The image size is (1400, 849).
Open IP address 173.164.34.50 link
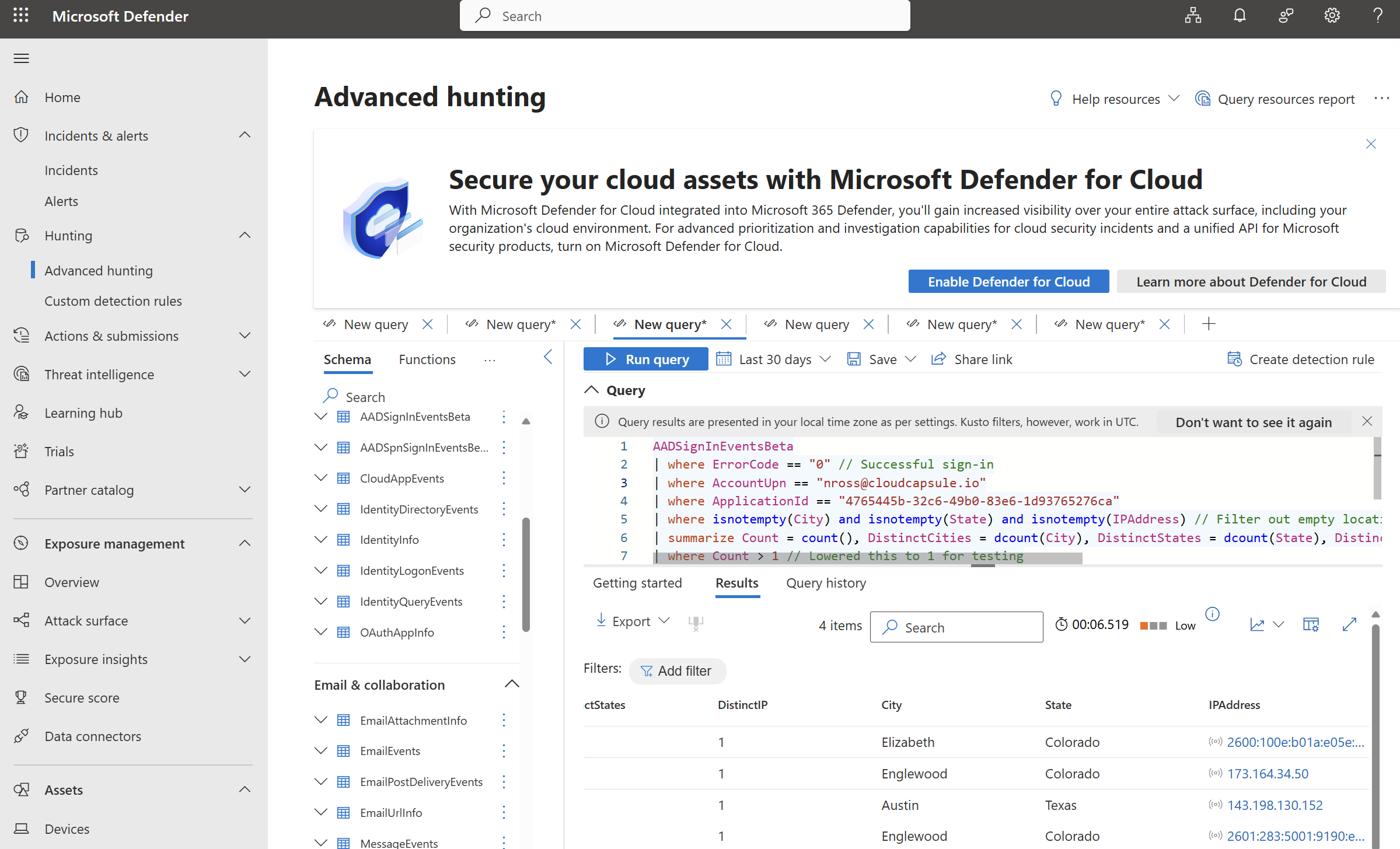(x=1268, y=774)
